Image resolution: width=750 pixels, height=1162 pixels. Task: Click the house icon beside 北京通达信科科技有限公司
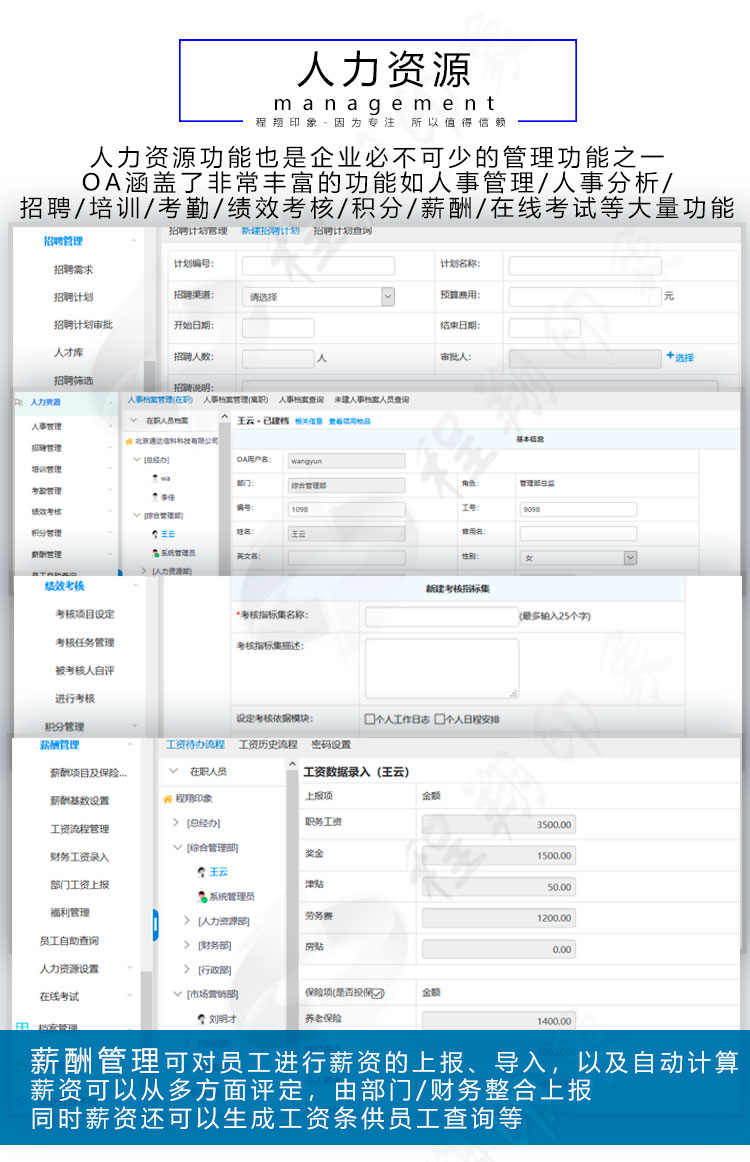tap(130, 441)
